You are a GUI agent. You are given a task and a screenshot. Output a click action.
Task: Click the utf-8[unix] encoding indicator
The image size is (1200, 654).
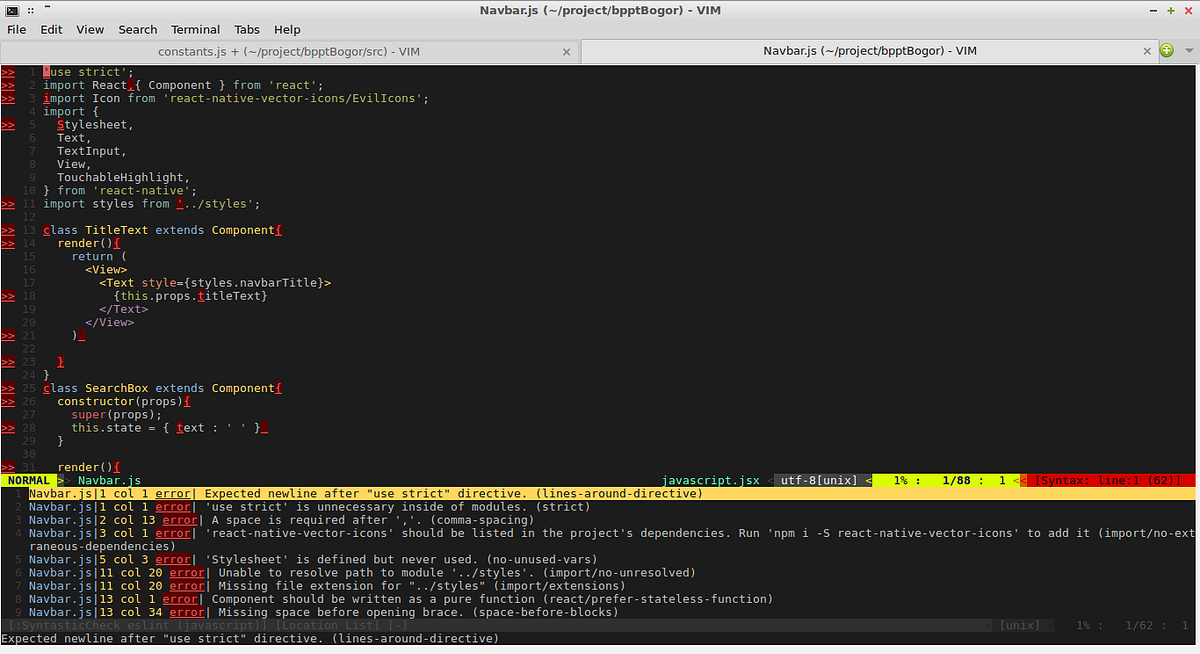coord(820,480)
